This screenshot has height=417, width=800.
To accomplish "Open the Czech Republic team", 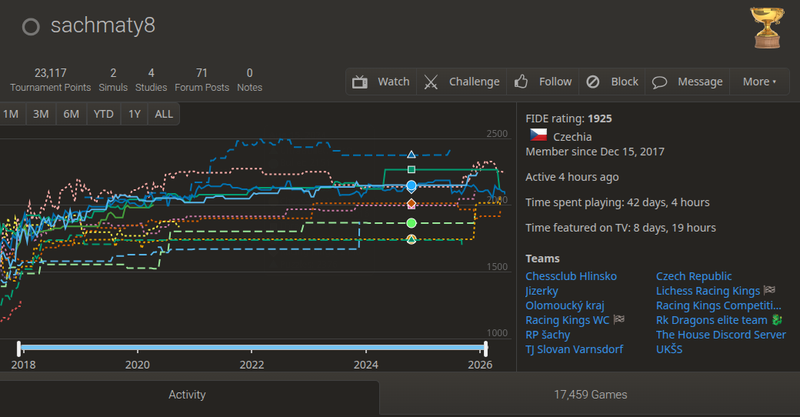I will click(x=694, y=276).
